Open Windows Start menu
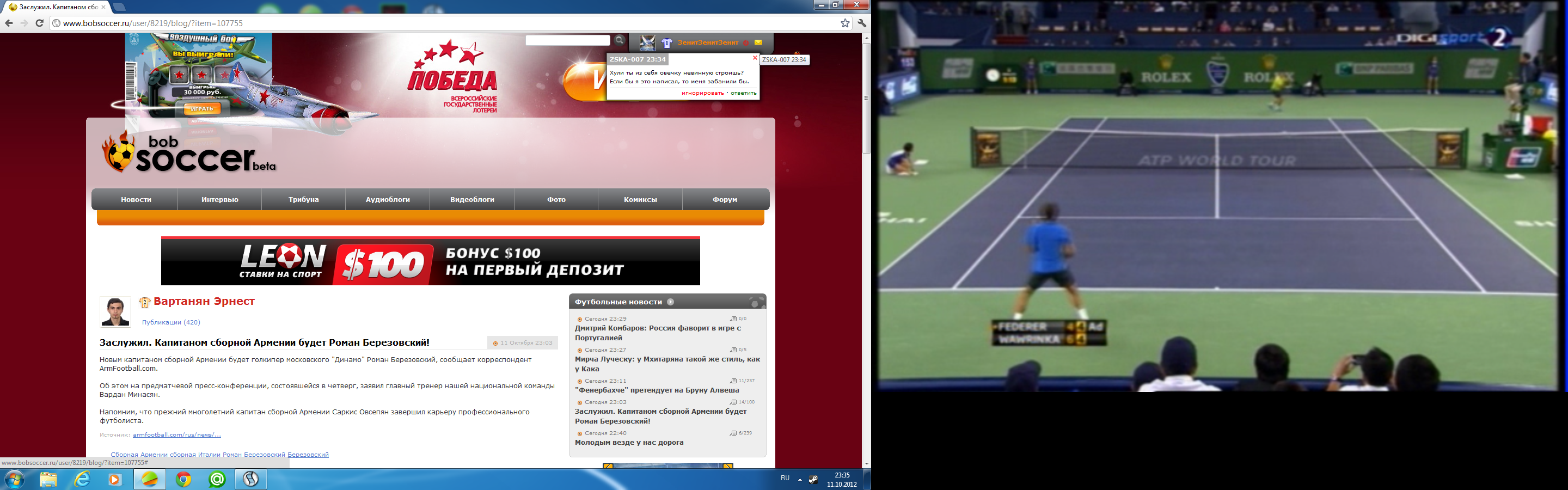This screenshot has width=1568, height=490. [14, 480]
